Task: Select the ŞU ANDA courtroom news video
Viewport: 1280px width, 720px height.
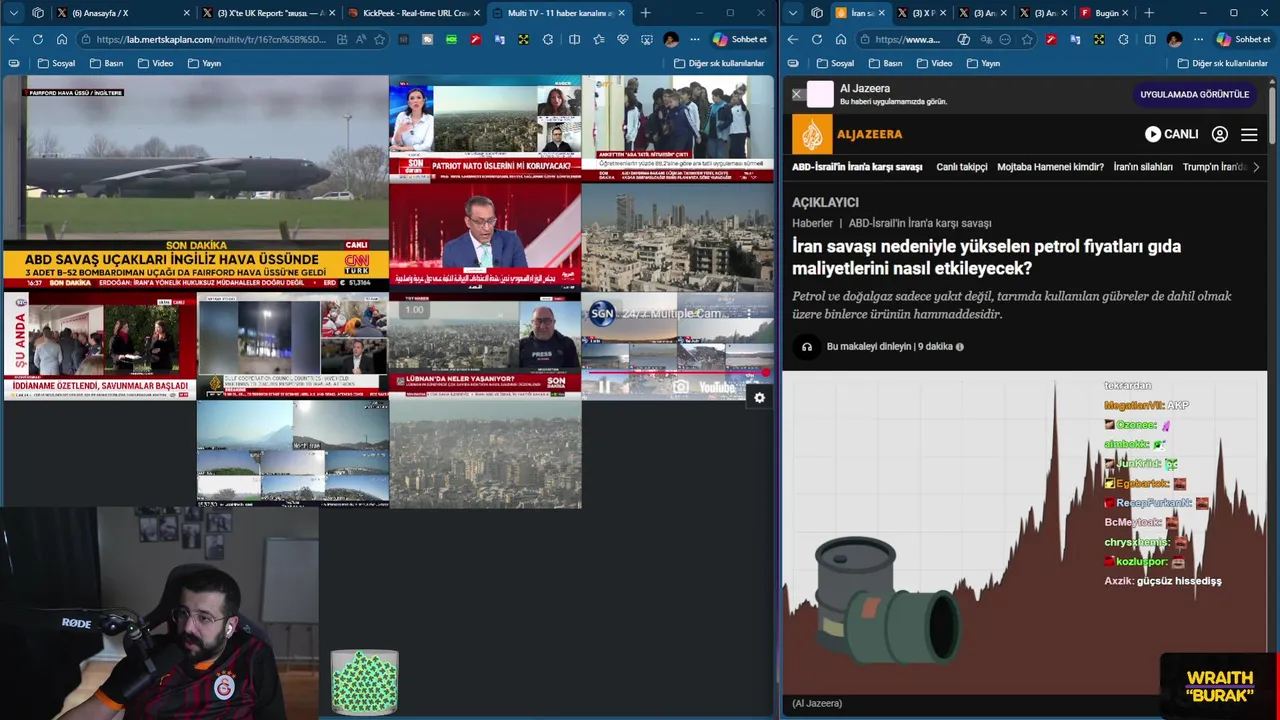Action: point(100,346)
